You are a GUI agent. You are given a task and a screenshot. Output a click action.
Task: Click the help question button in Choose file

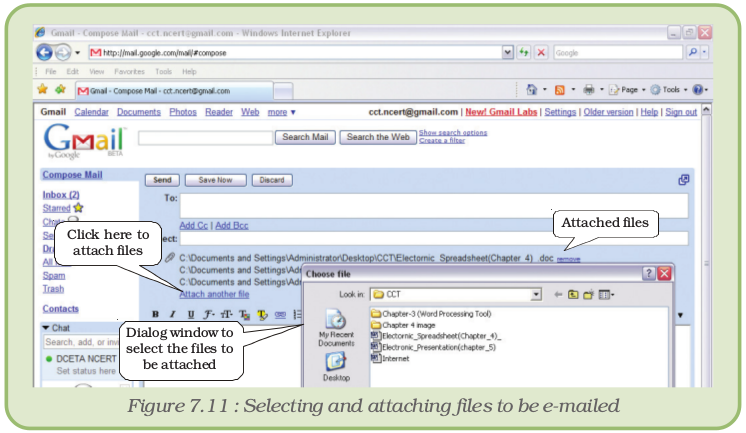pyautogui.click(x=648, y=273)
